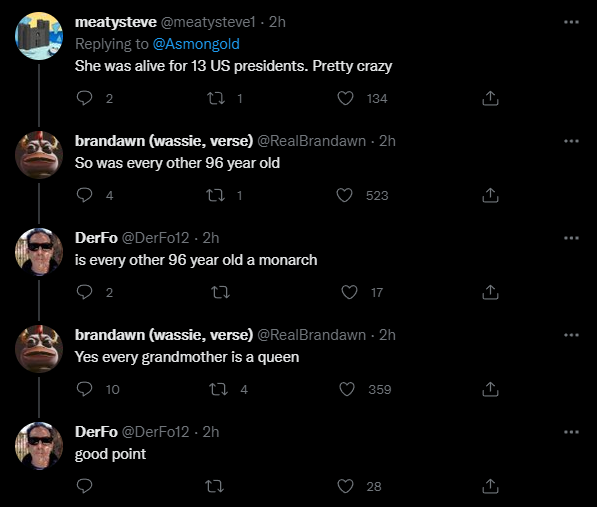Open more menu on "every grandmother is a queen"
Image resolution: width=597 pixels, height=507 pixels.
(571, 335)
